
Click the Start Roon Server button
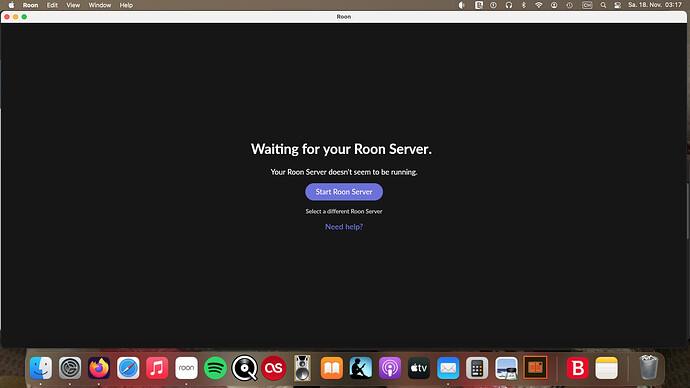click(344, 192)
